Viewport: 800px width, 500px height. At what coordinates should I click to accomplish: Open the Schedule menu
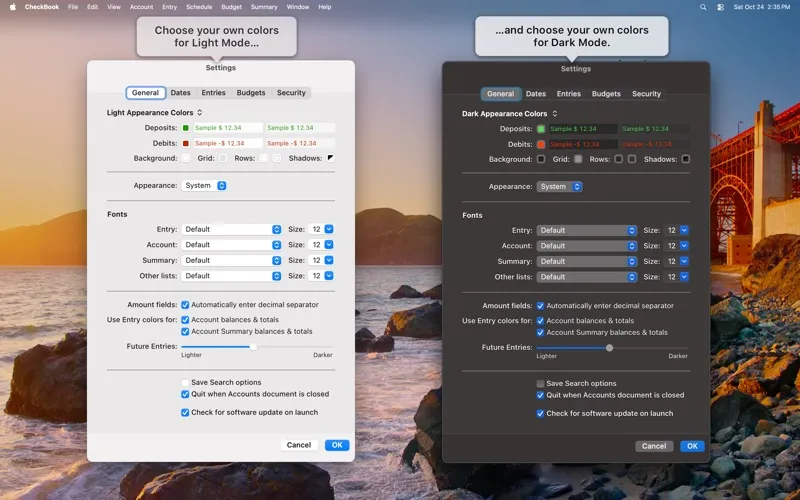coord(199,7)
